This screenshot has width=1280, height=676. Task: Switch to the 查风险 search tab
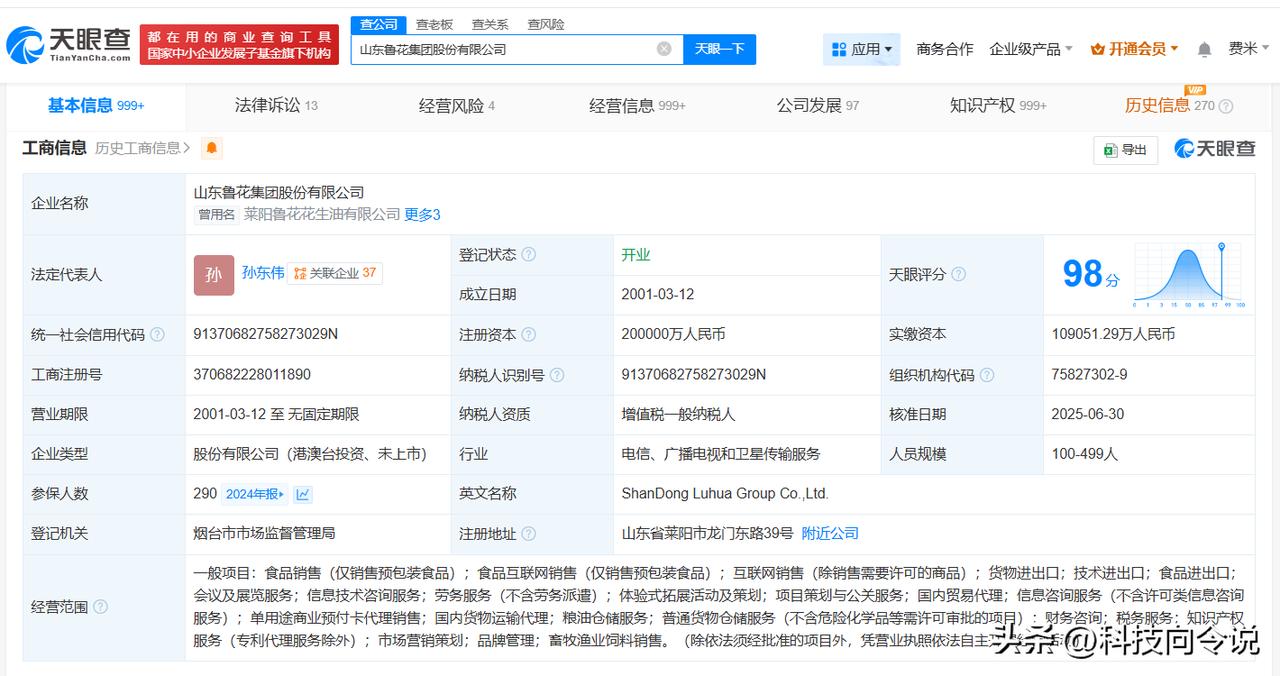point(546,24)
